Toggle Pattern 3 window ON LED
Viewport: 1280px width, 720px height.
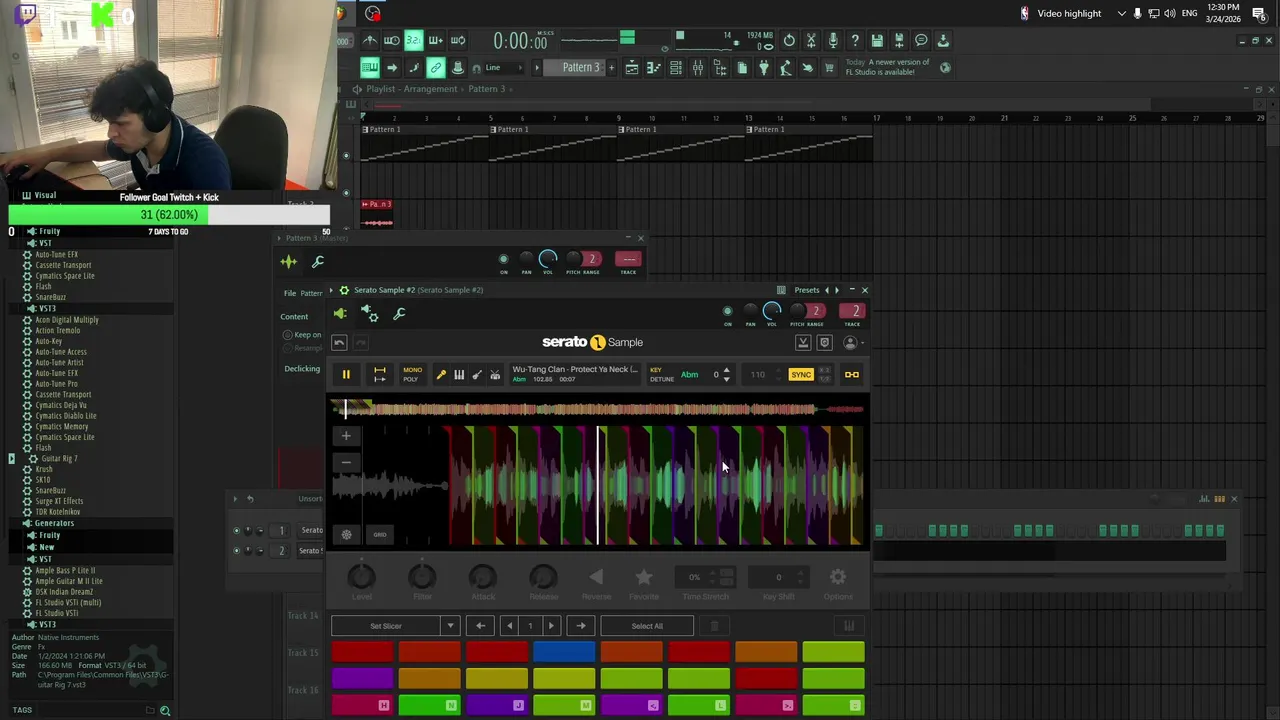pos(503,259)
